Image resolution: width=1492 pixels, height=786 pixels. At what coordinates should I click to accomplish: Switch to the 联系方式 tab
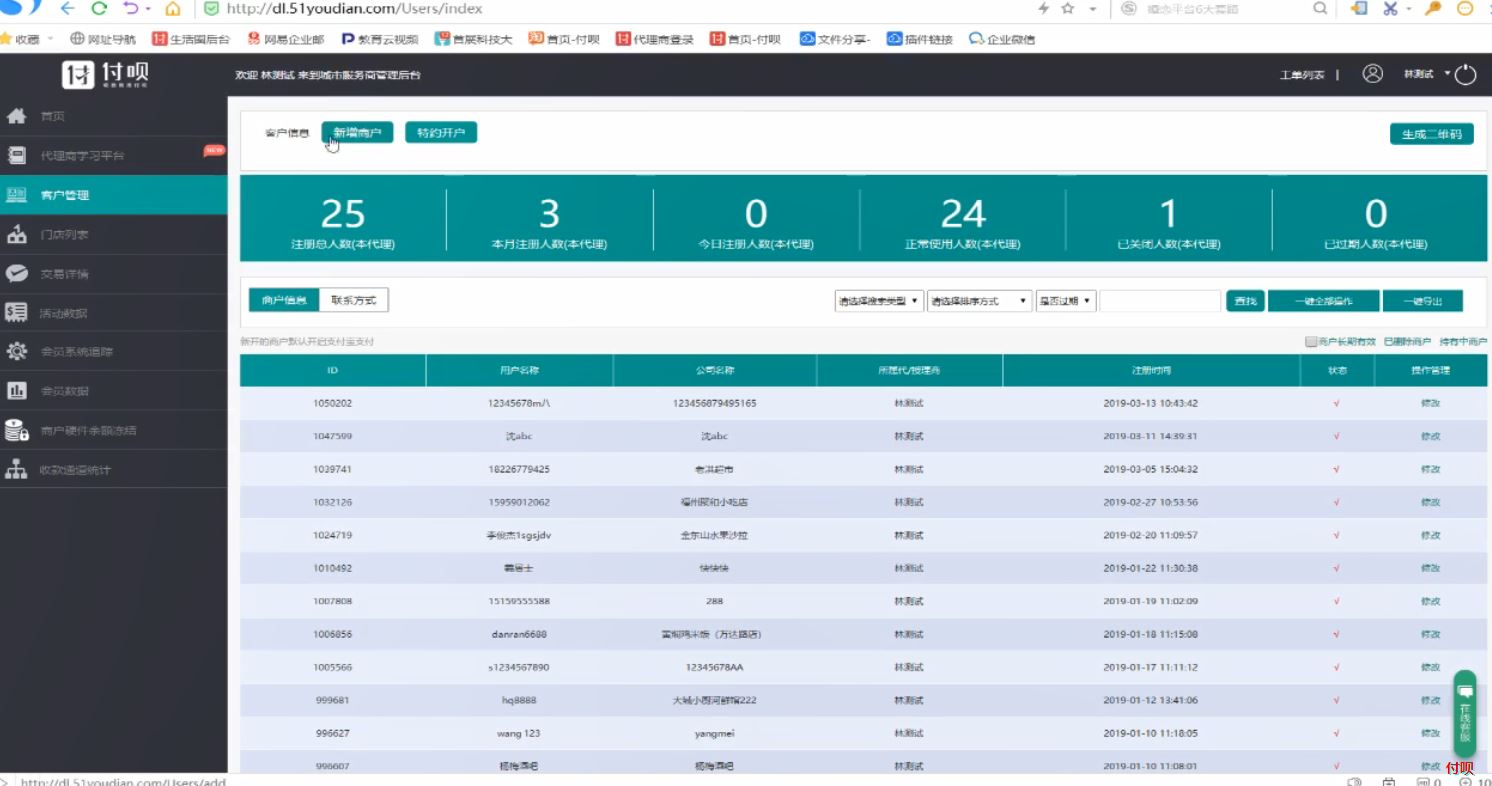(x=354, y=300)
